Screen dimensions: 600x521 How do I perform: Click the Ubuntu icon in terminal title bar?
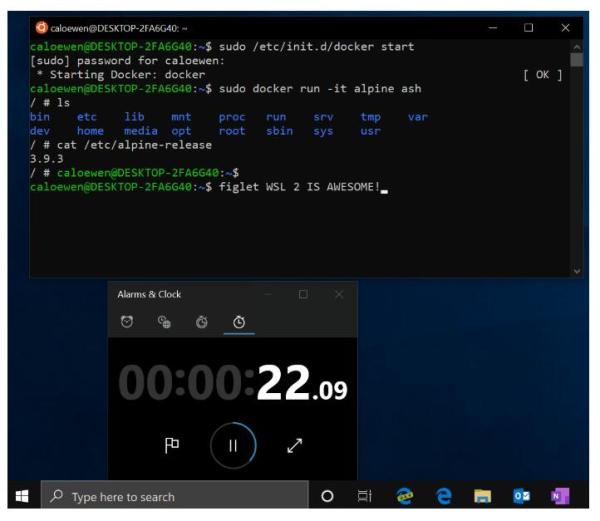point(41,28)
